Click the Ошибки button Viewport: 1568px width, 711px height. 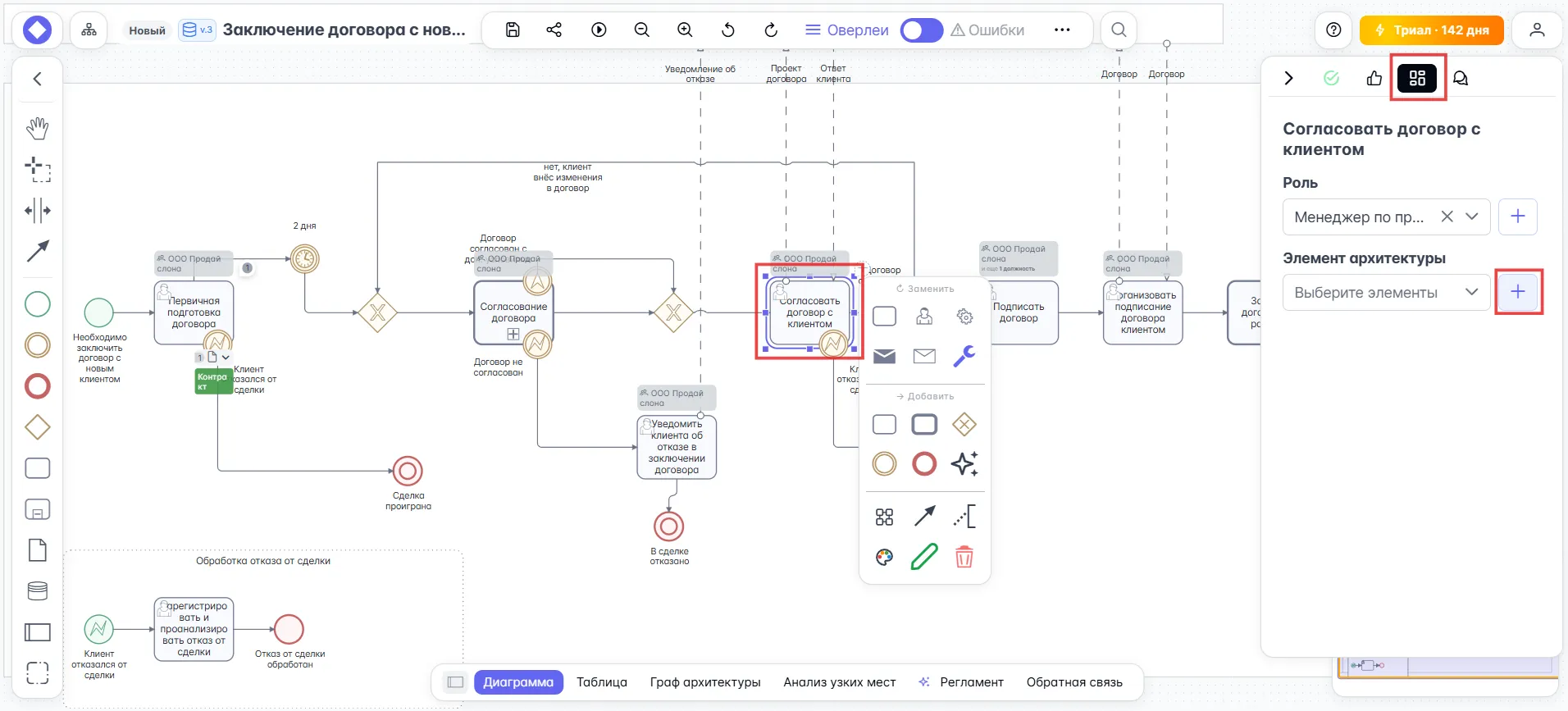(x=987, y=30)
